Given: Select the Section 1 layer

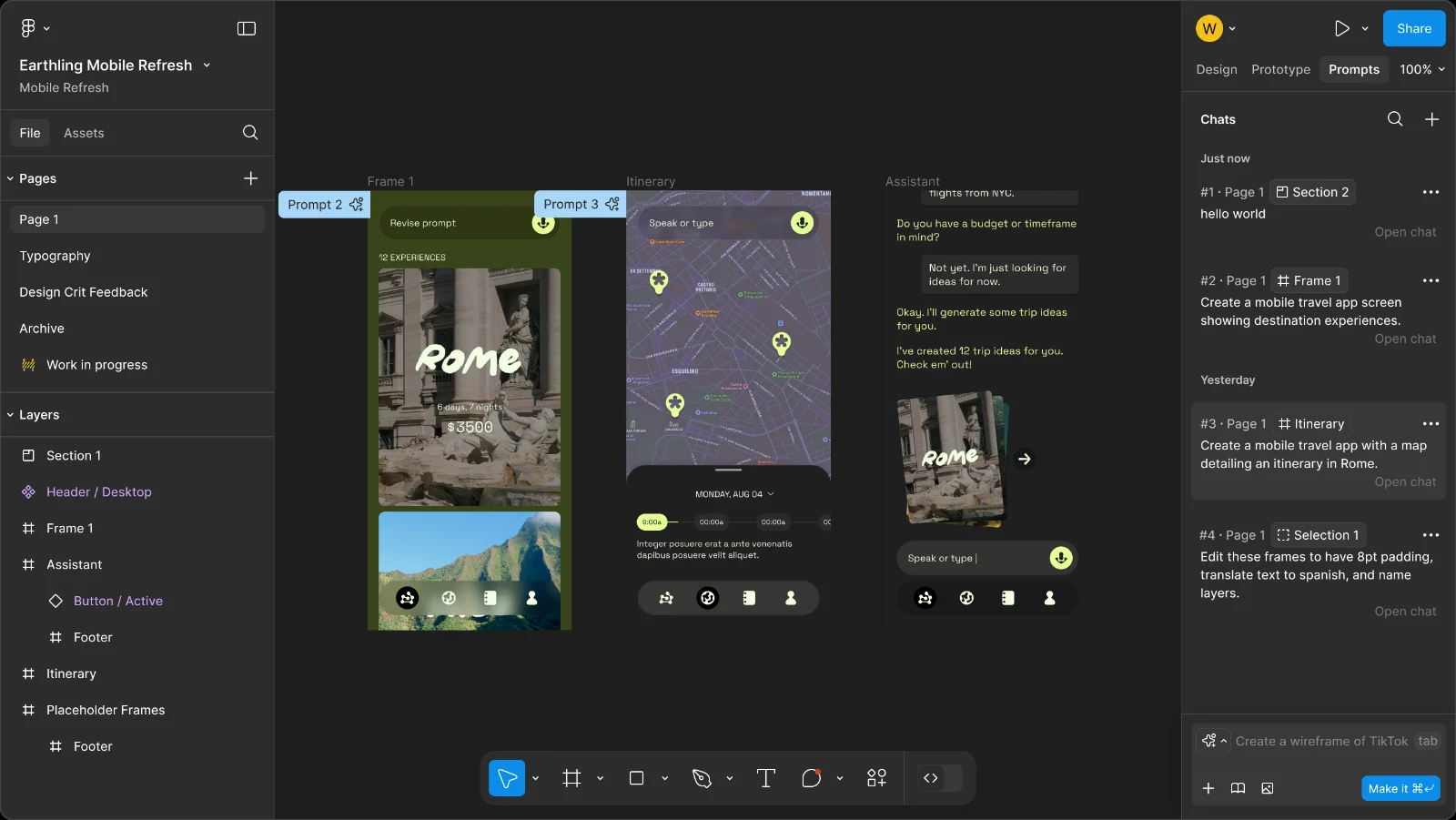Looking at the screenshot, I should point(74,455).
